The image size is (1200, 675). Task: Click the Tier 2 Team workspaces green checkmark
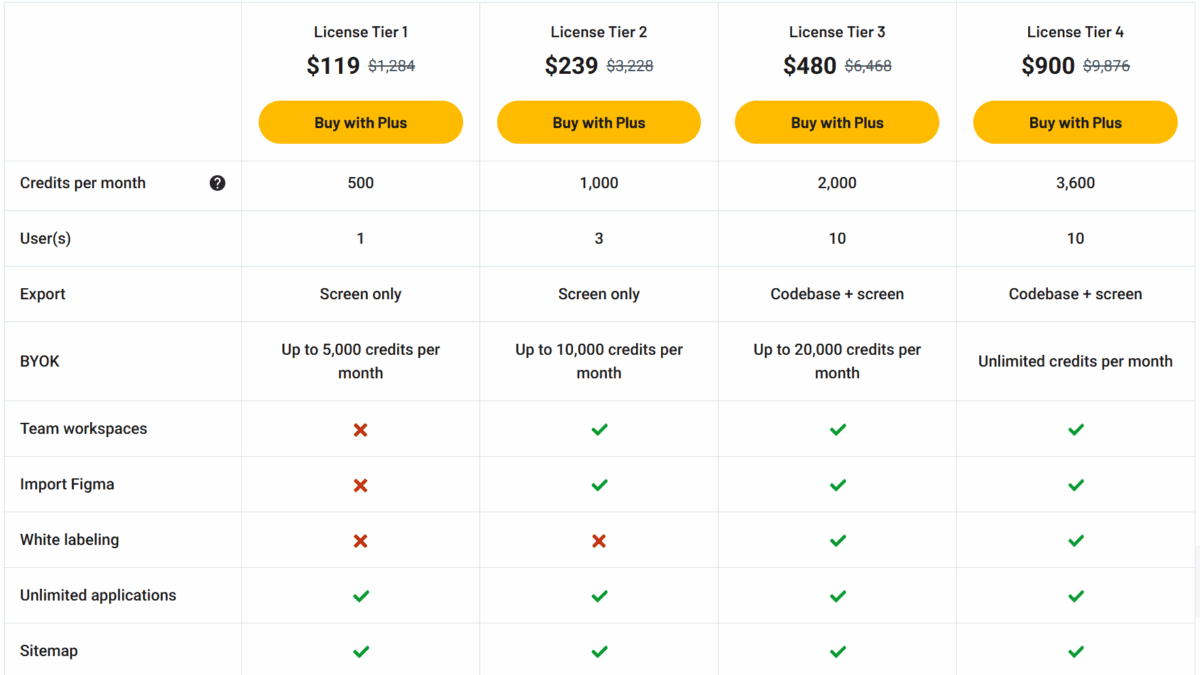point(599,430)
